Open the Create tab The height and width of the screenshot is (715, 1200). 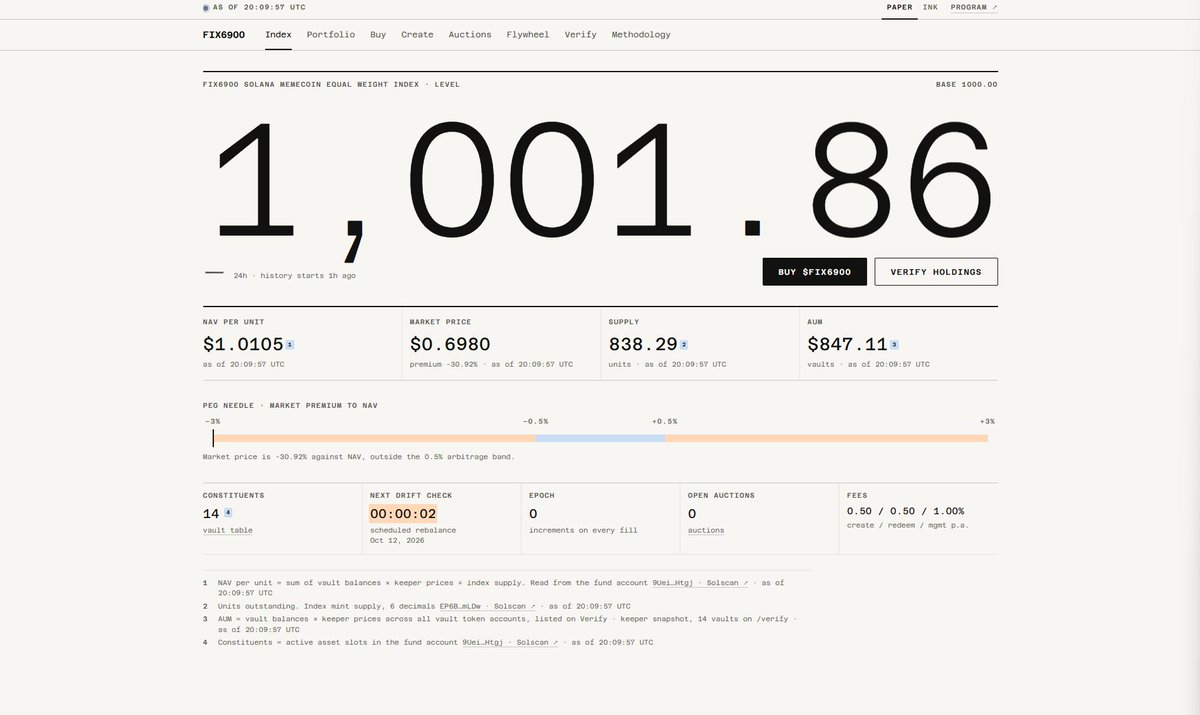point(417,34)
